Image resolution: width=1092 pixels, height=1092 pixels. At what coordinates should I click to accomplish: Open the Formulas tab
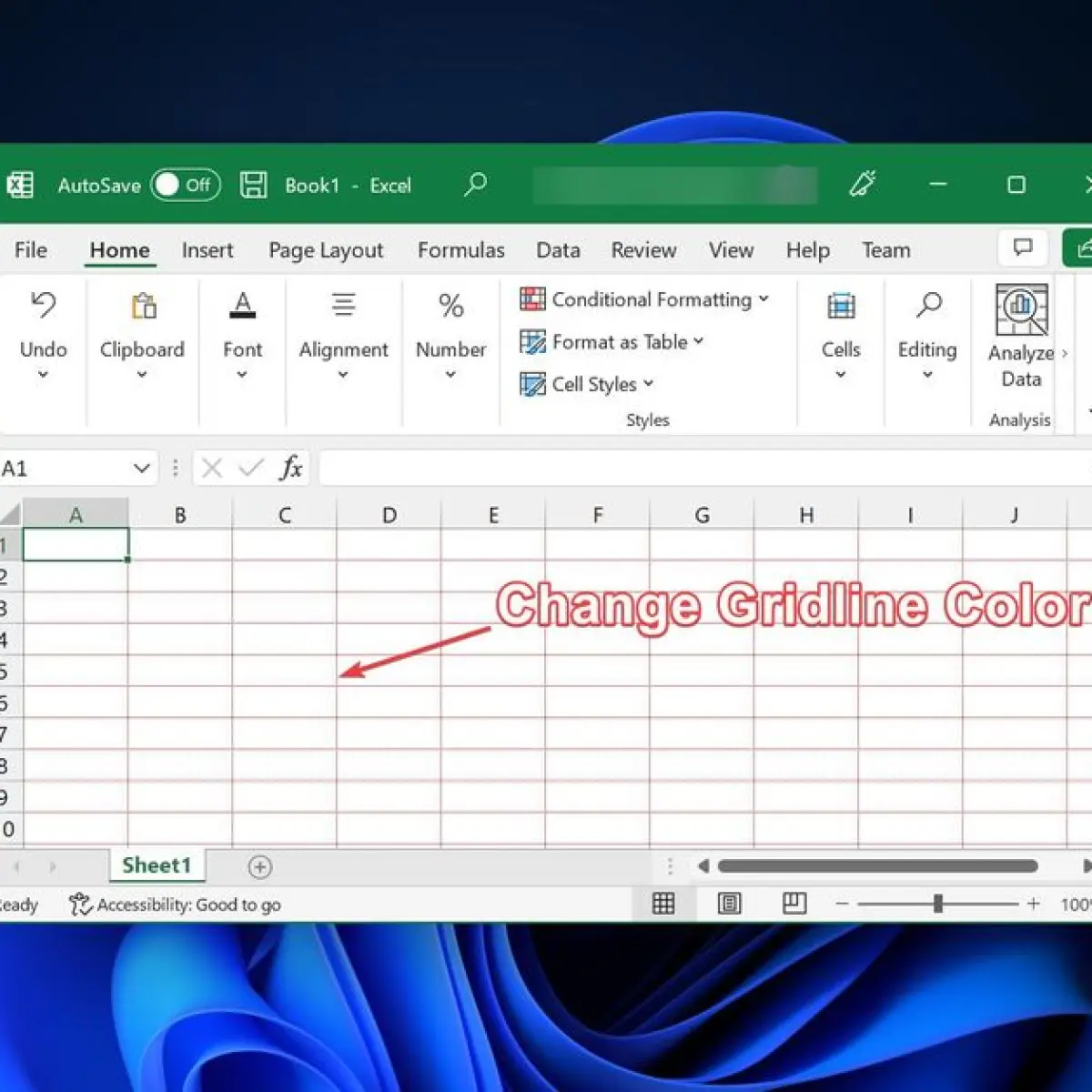click(460, 250)
